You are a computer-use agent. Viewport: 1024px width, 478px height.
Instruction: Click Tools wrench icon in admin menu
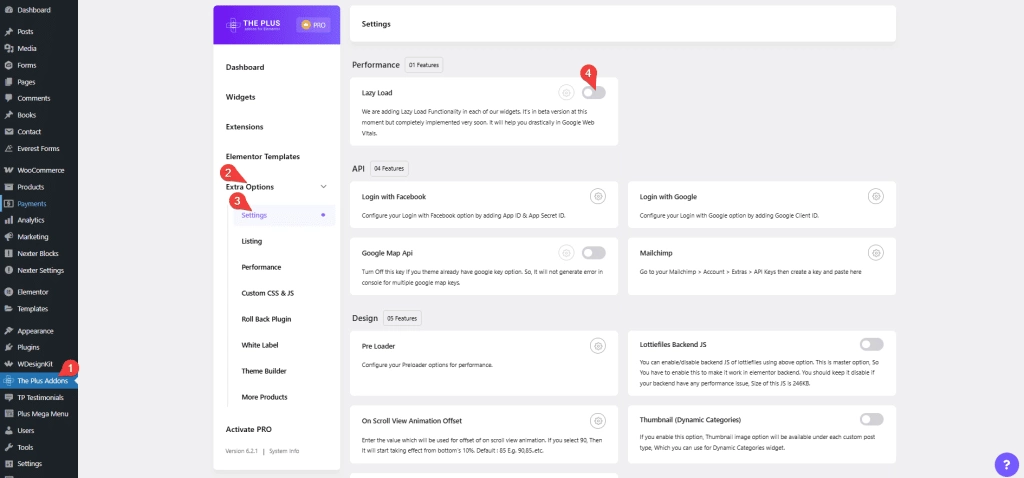tap(8, 447)
